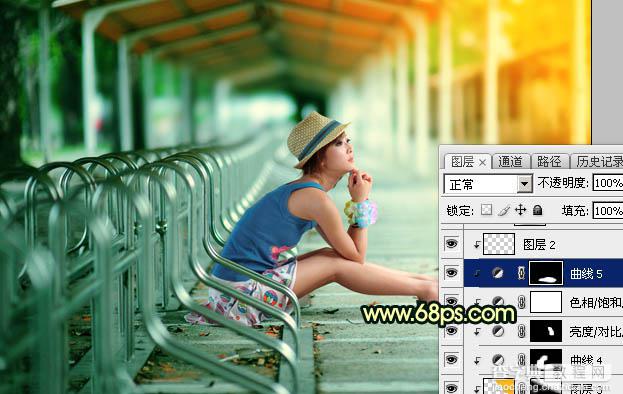Open the 历史记录 tab
This screenshot has width=623, height=394.
[598, 162]
